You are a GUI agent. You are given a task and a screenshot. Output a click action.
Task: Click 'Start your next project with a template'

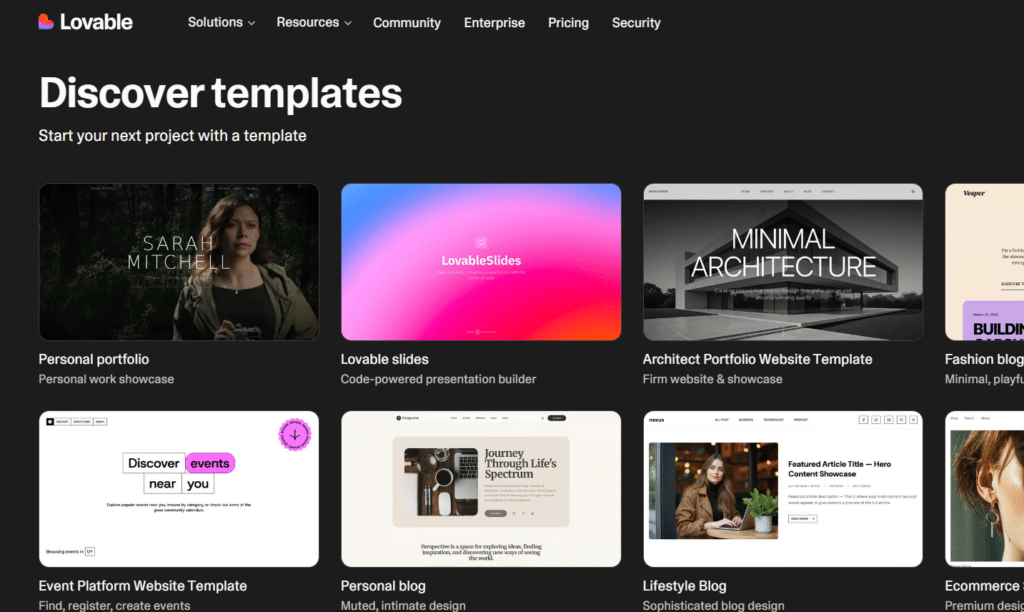[172, 136]
